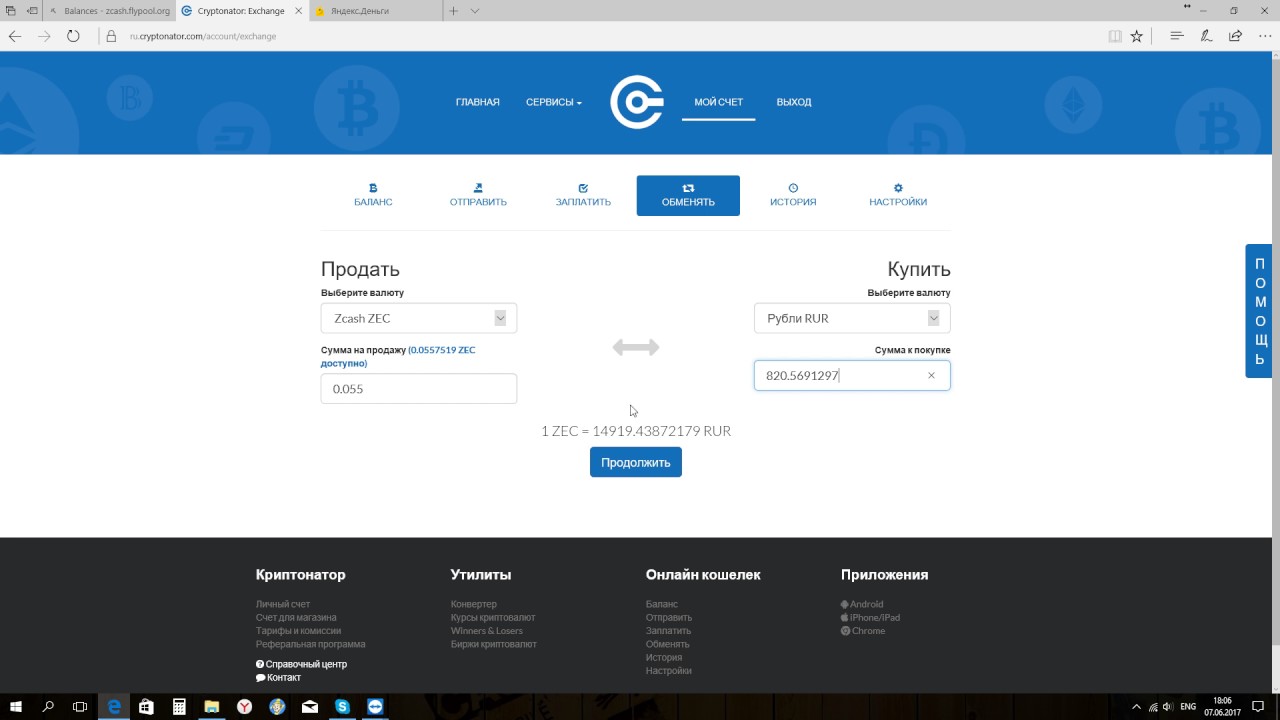
Task: Open Windows taskbar search
Action: (48, 706)
